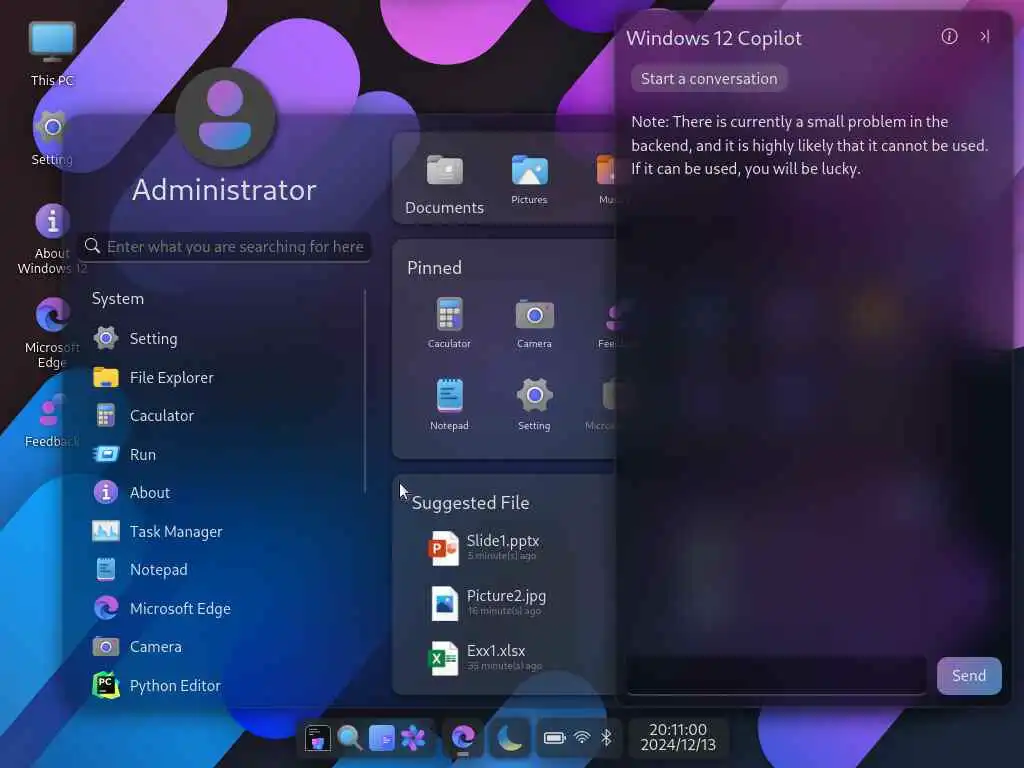Open This PC desktop icon

[52, 54]
